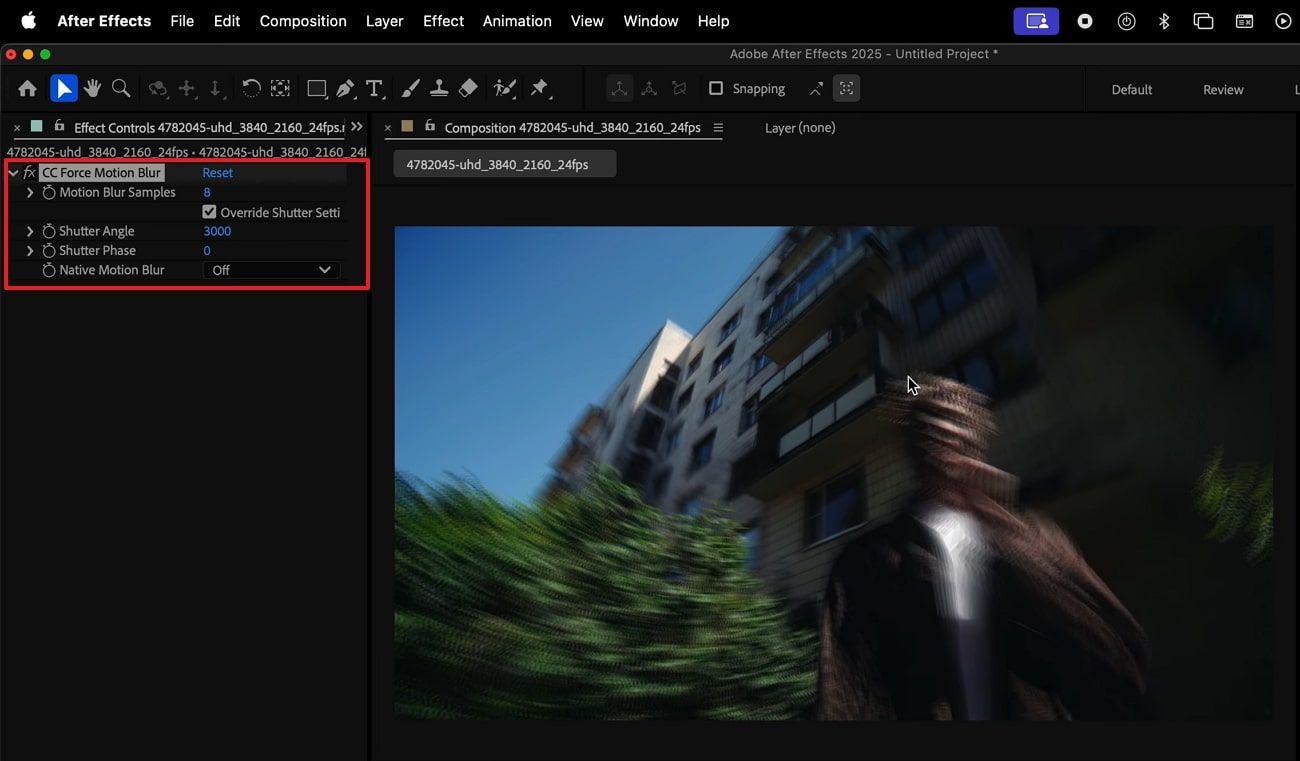Open the Native Motion Blur dropdown

click(270, 270)
